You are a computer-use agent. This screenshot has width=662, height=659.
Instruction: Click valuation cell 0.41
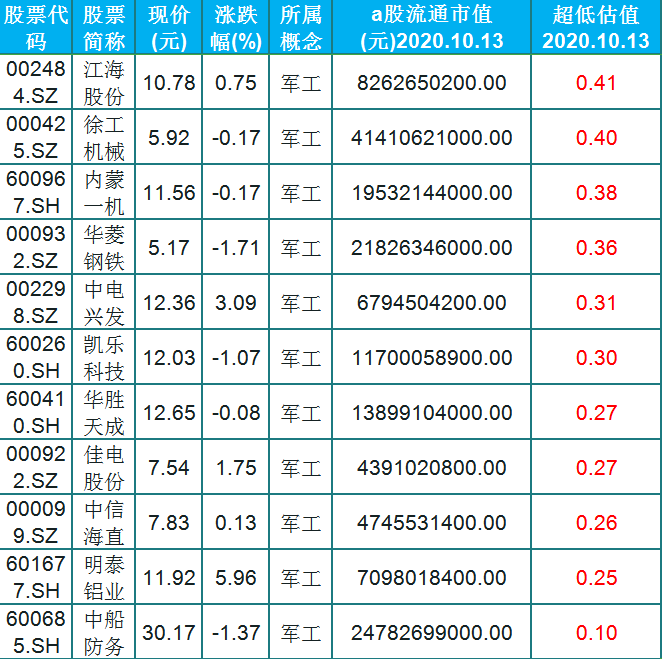pos(596,83)
